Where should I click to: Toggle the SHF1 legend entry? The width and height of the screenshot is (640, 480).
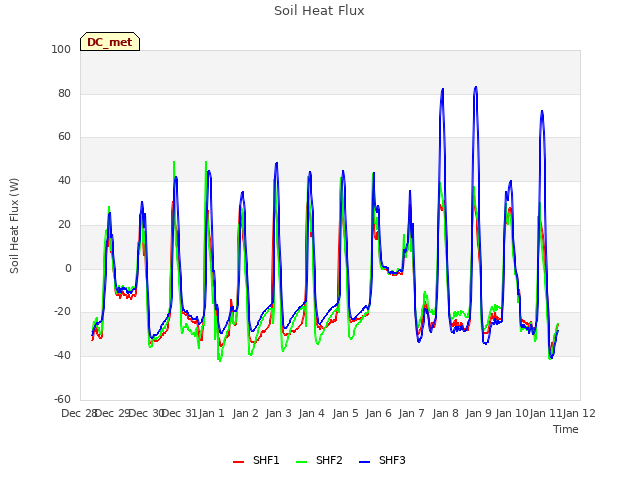click(x=256, y=460)
